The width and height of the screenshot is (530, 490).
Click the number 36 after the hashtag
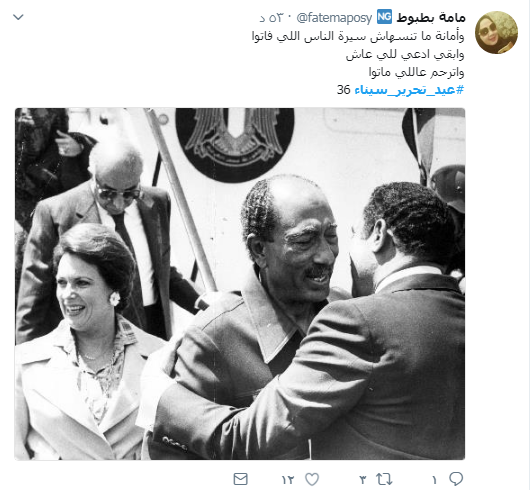[x=343, y=90]
